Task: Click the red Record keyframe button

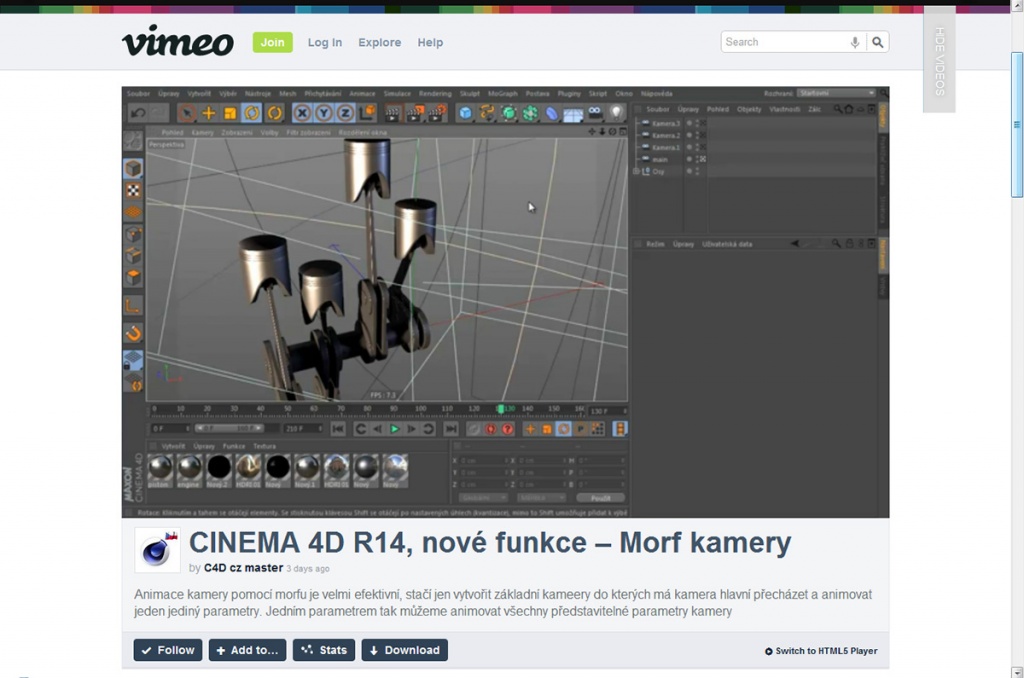Action: tap(490, 429)
